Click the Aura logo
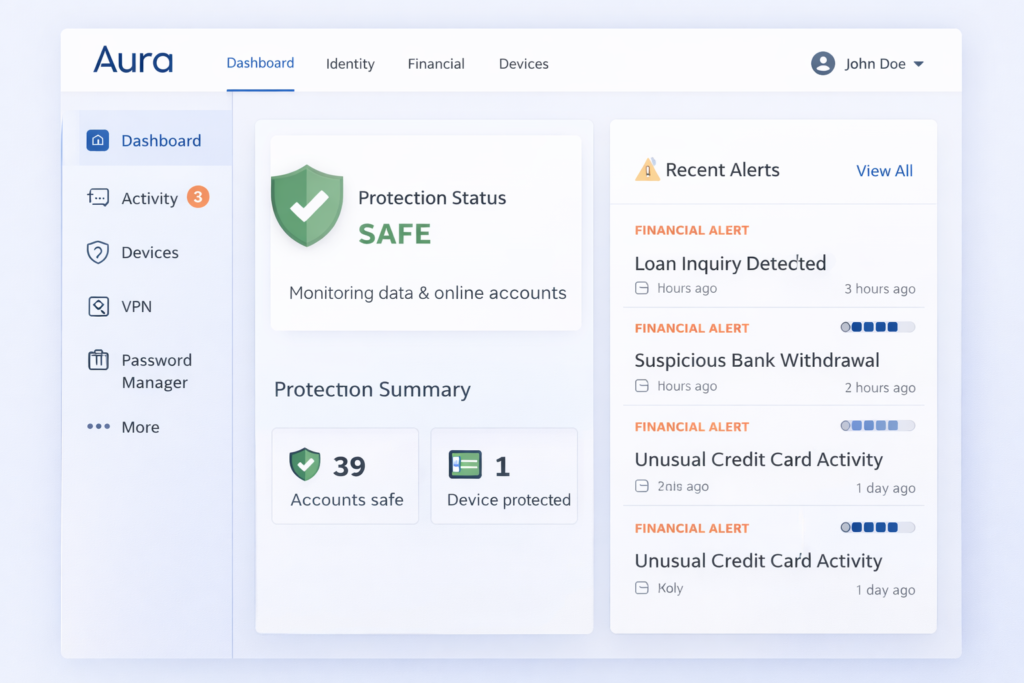1024x683 pixels. coord(133,61)
